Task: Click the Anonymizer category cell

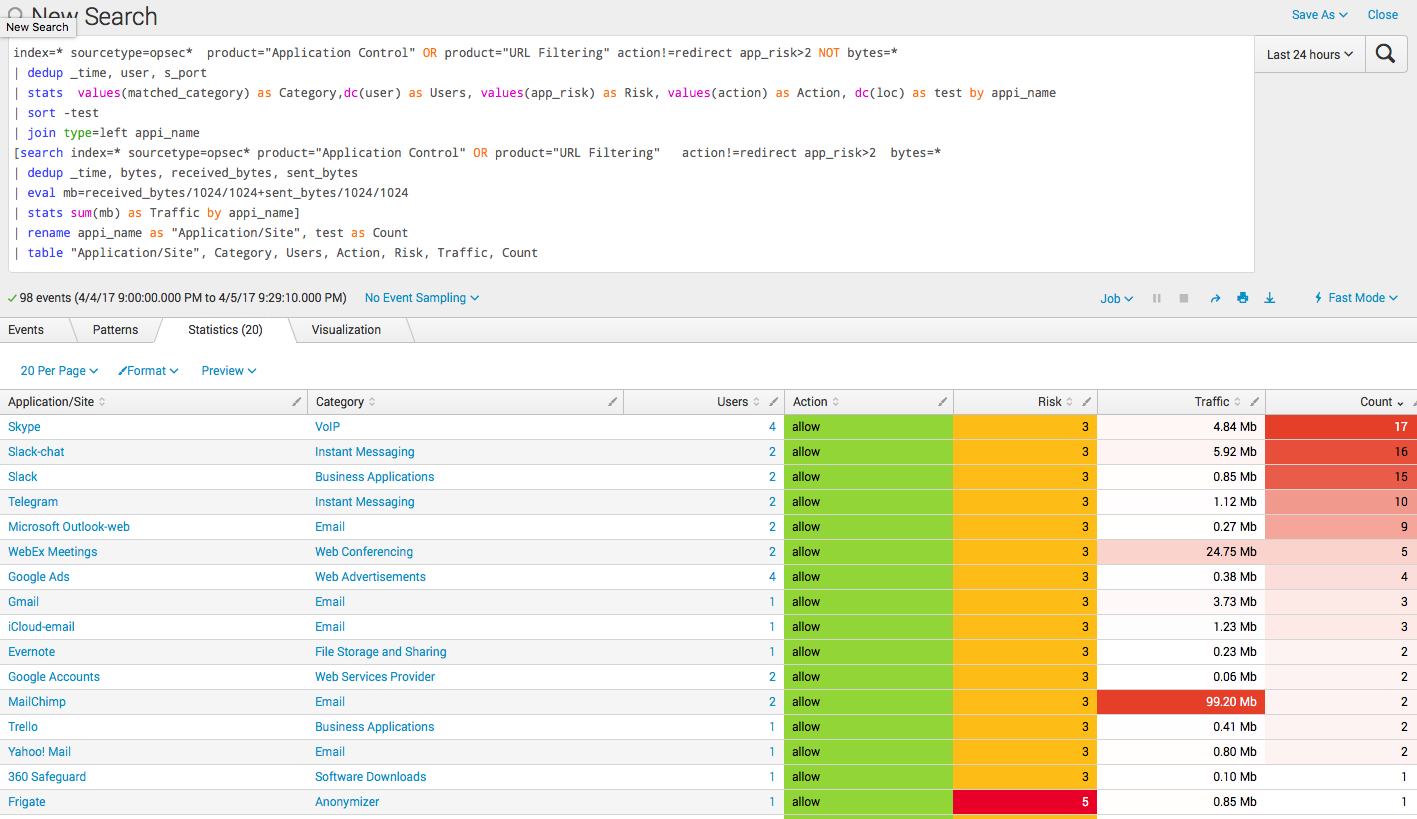Action: coord(347,802)
